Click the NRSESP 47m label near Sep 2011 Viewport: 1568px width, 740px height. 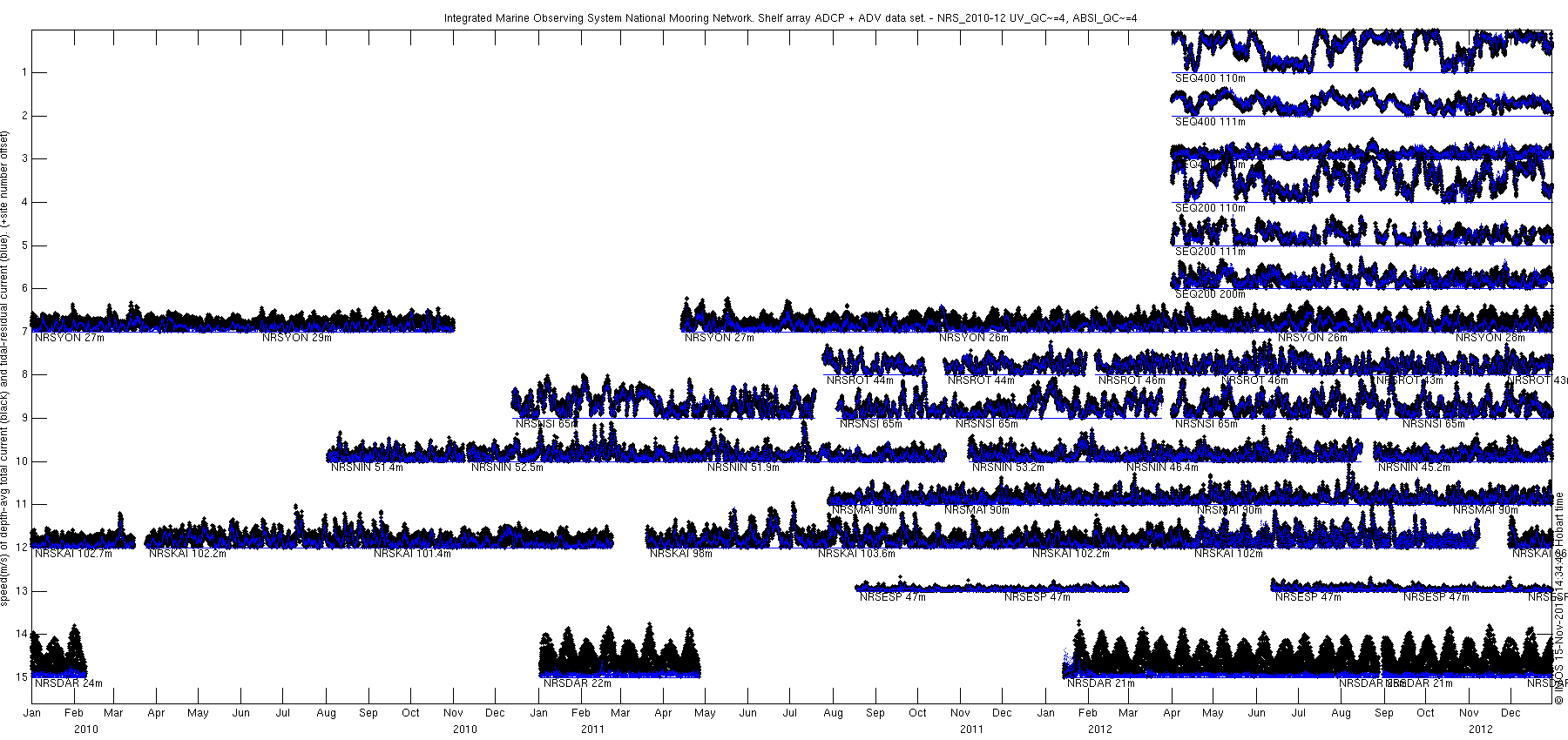(893, 597)
